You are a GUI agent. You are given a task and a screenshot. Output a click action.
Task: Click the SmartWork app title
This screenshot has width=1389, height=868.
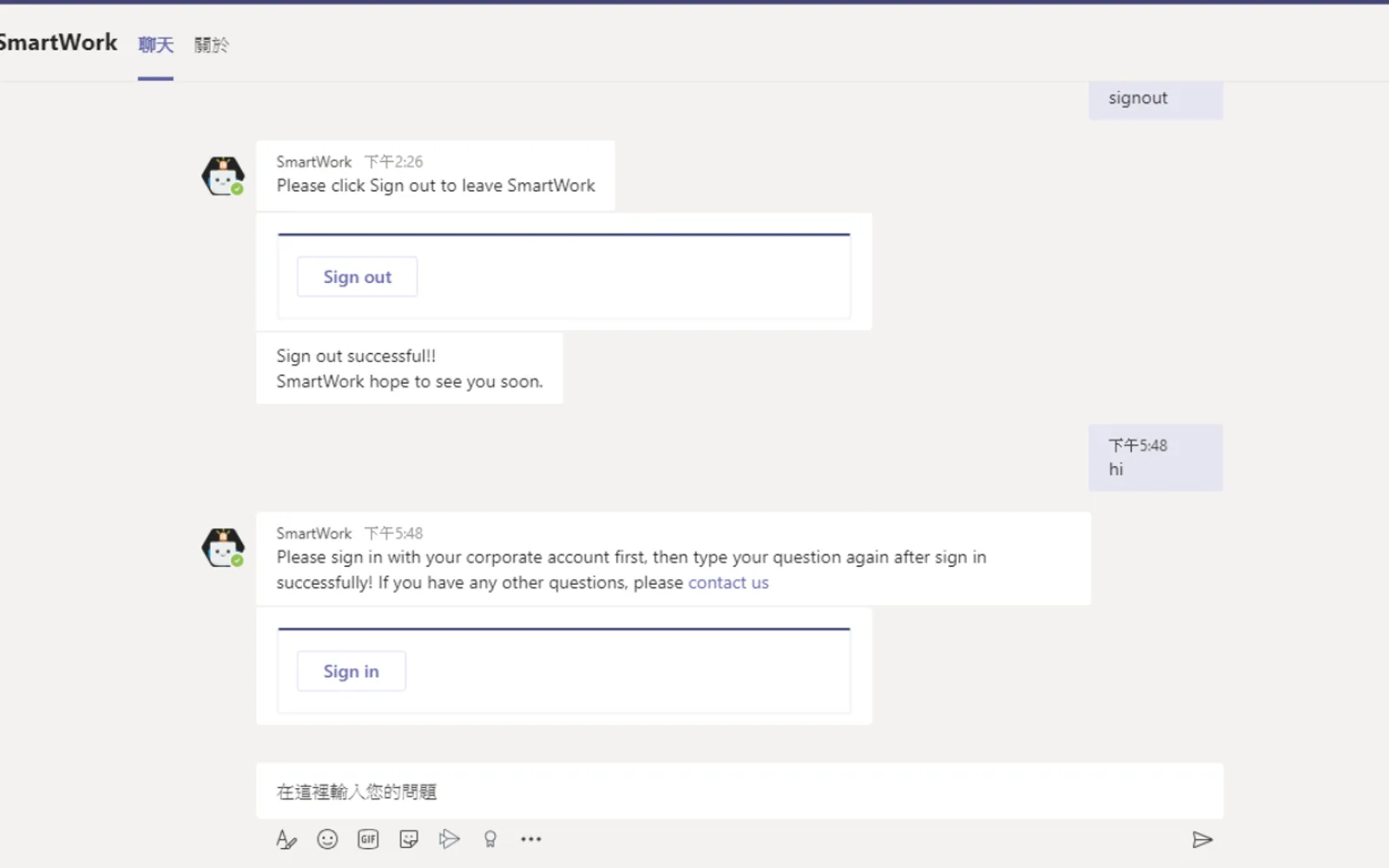click(57, 43)
